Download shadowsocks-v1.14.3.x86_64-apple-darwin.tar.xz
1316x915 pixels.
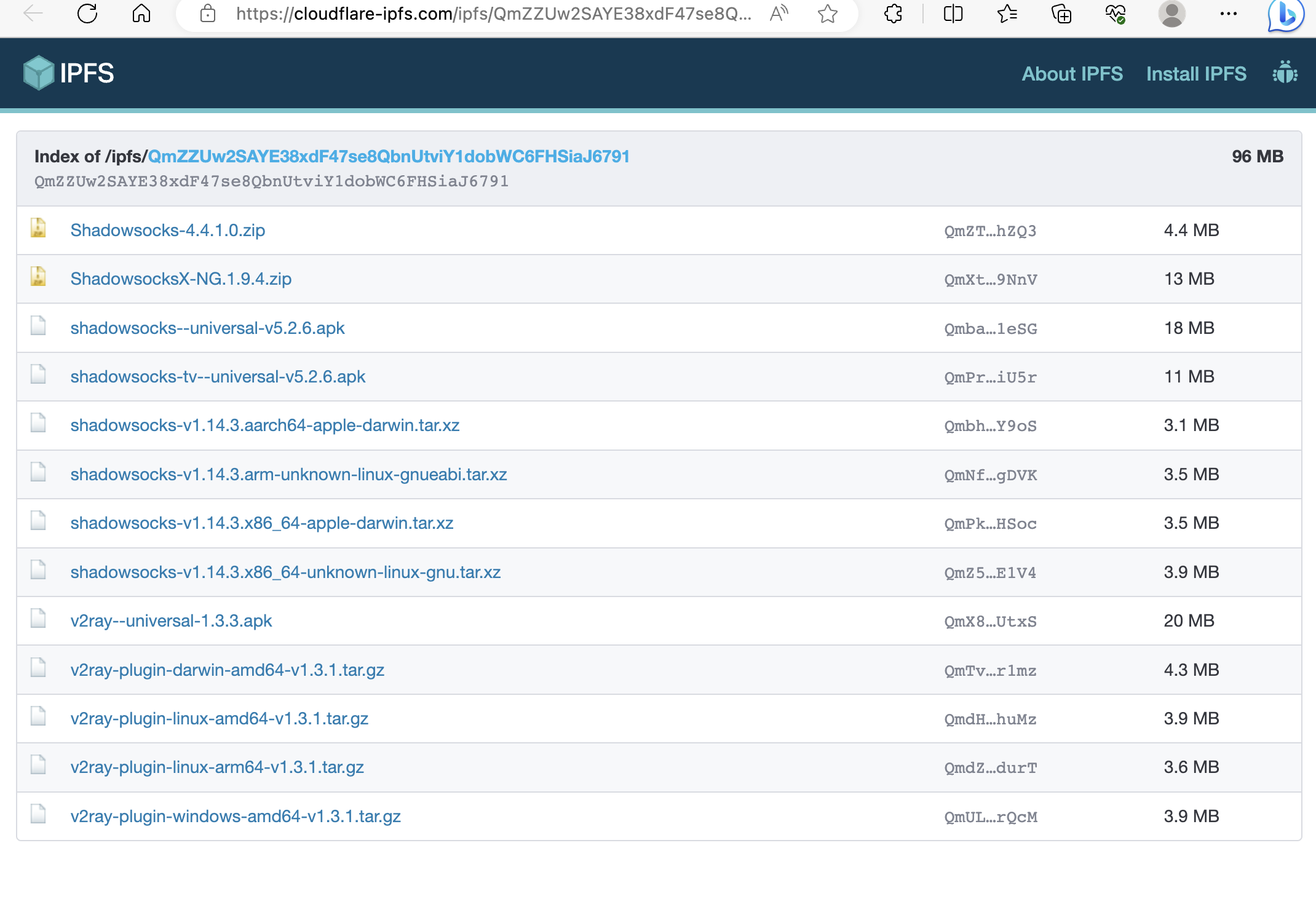click(x=262, y=523)
